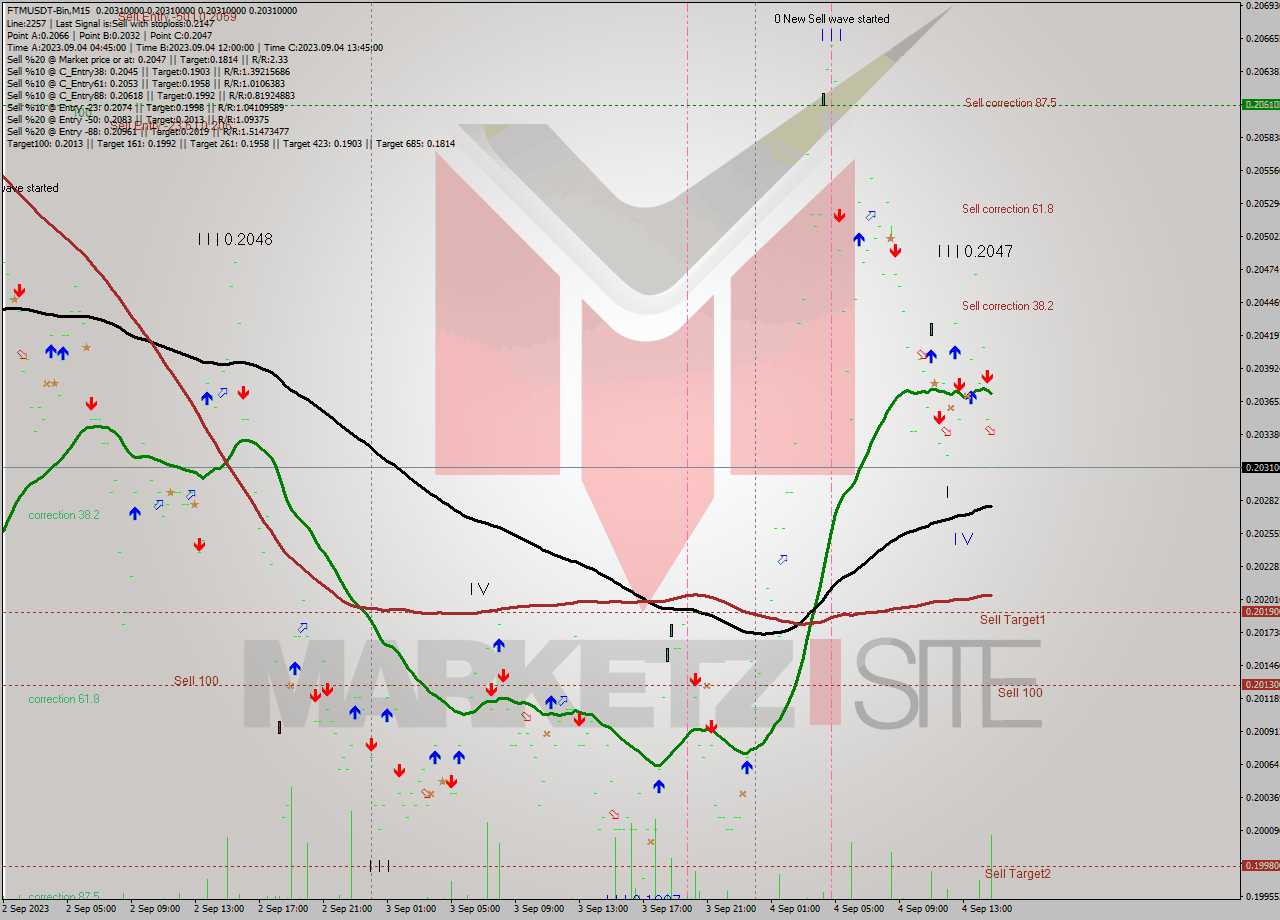1280x920 pixels.
Task: Click the black 'I V' wave label
Action: coord(479,590)
